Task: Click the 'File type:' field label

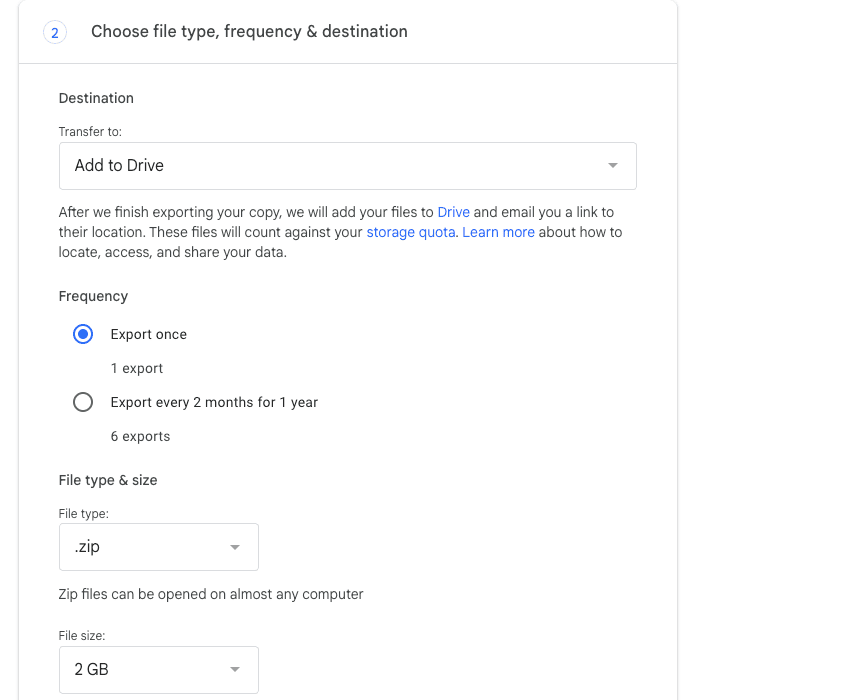Action: 83,513
